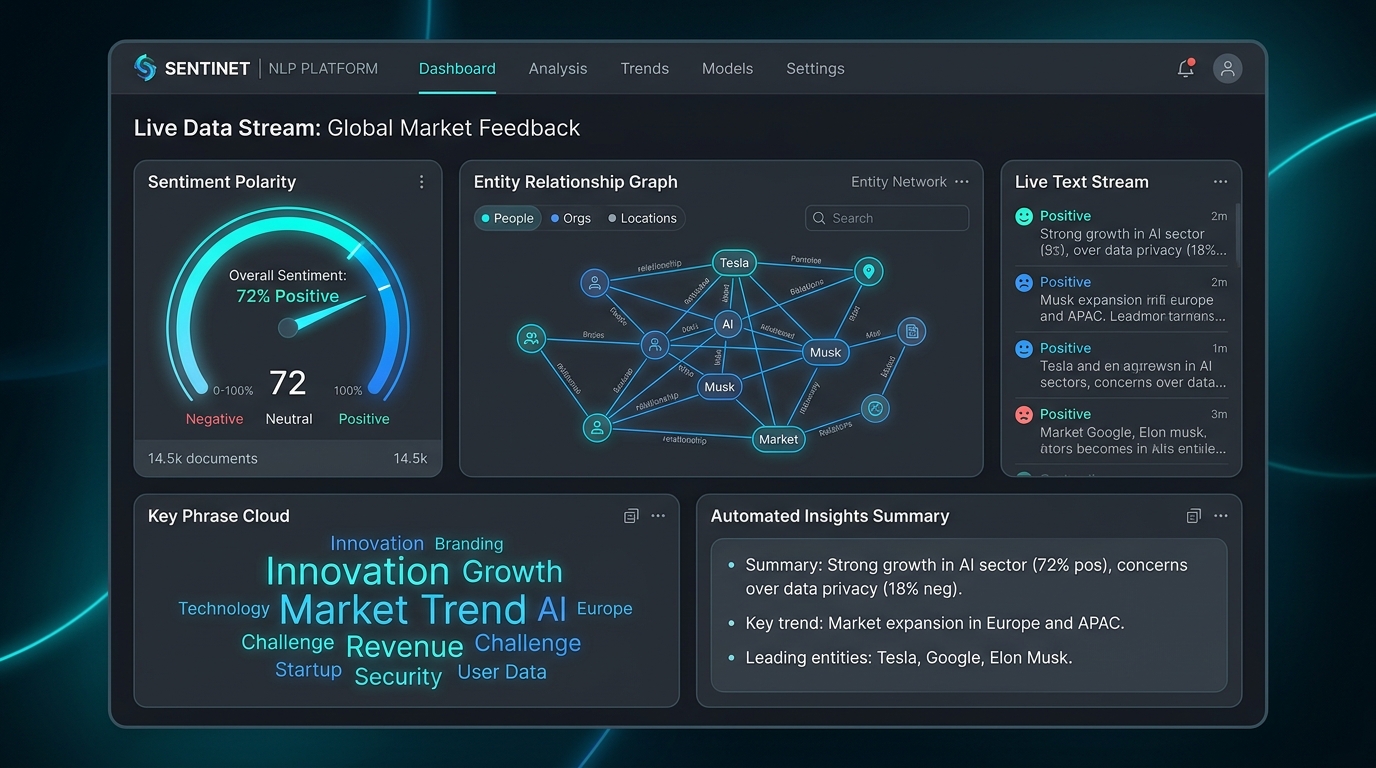Image resolution: width=1376 pixels, height=768 pixels.
Task: Open the Market Google stream message
Action: pos(1121,431)
